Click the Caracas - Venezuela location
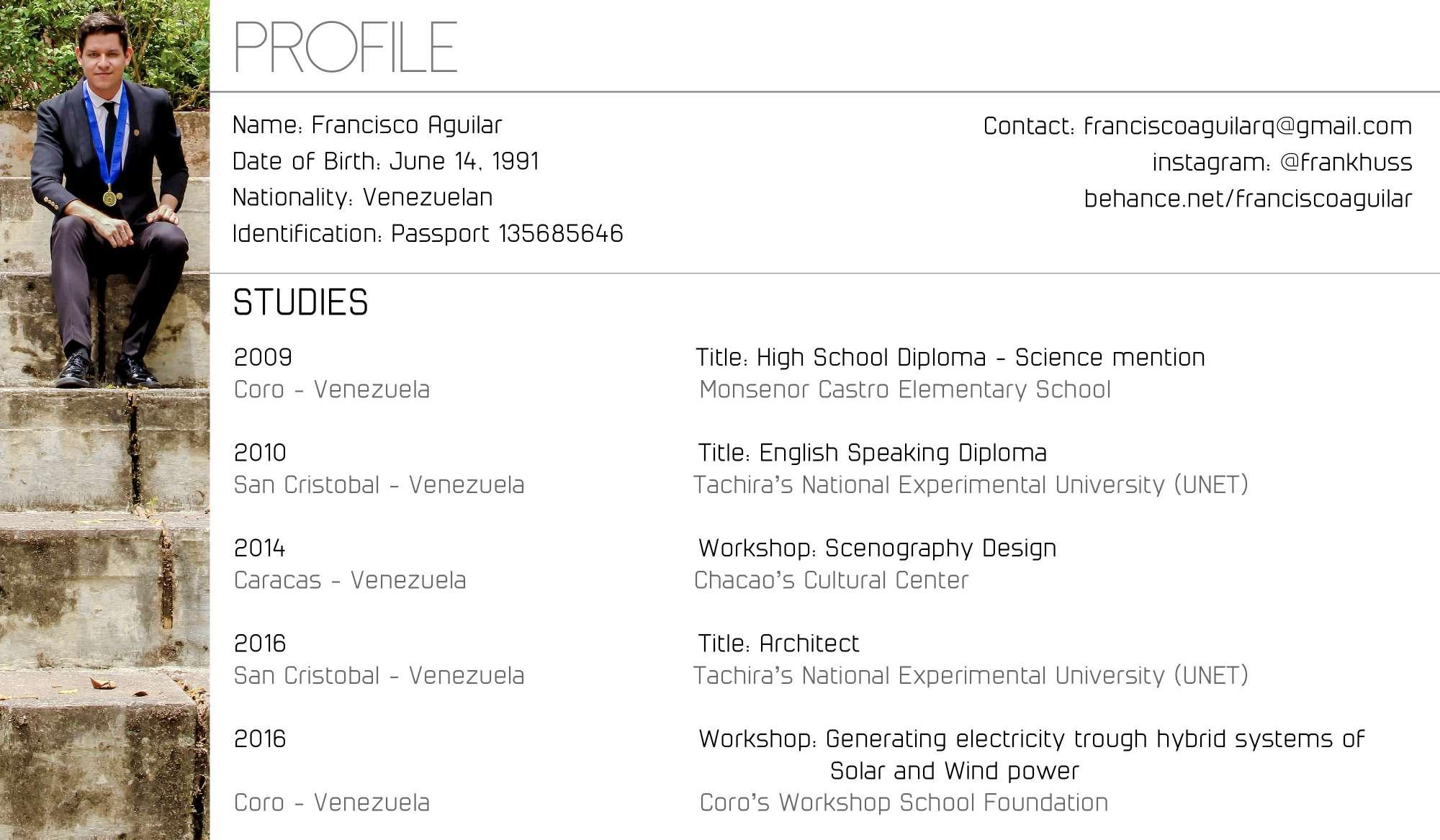This screenshot has height=840, width=1440. 350,580
